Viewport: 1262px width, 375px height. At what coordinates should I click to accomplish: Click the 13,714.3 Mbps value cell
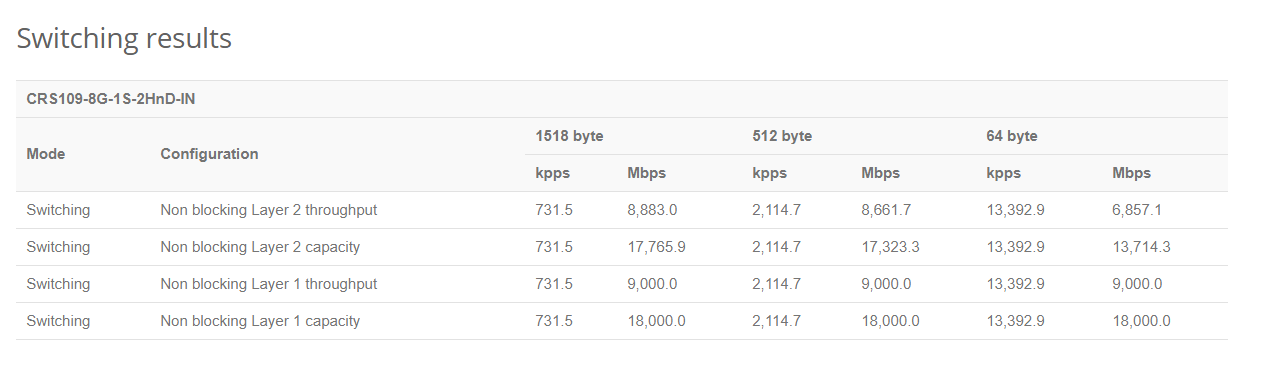point(1141,247)
